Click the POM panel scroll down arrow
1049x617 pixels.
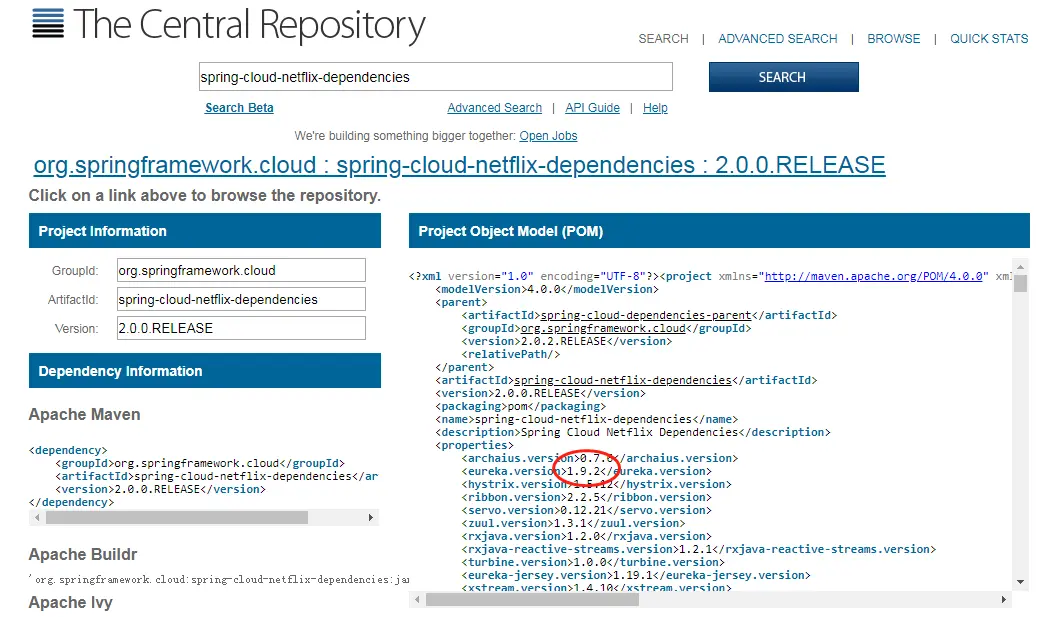1020,582
